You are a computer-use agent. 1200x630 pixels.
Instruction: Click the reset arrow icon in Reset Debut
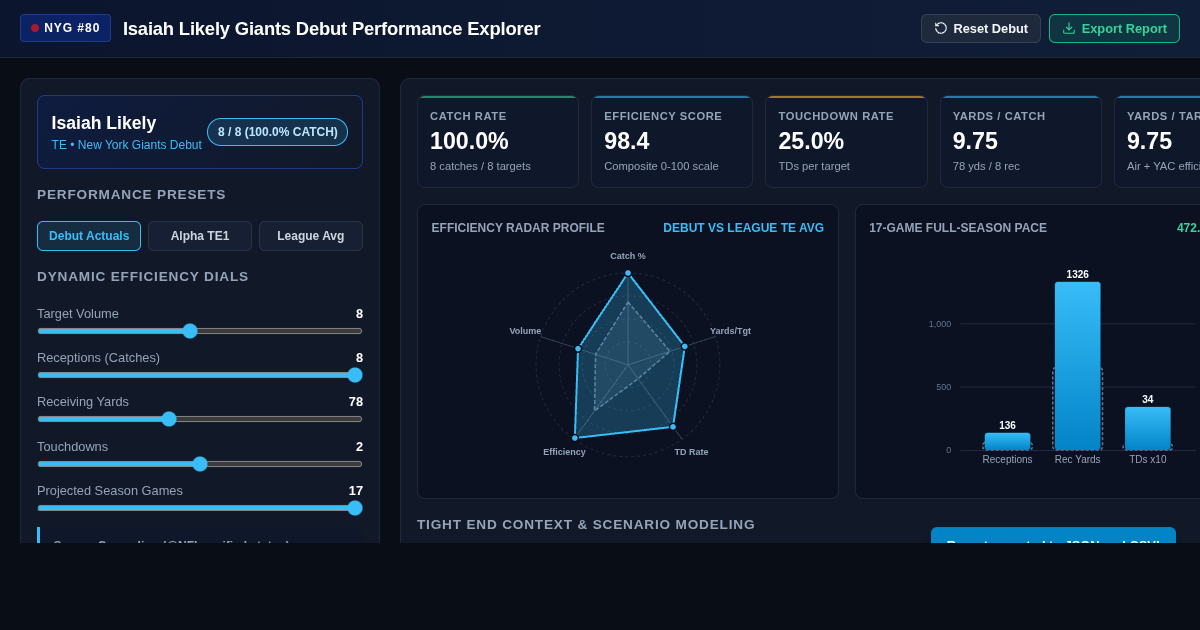pyautogui.click(x=941, y=28)
